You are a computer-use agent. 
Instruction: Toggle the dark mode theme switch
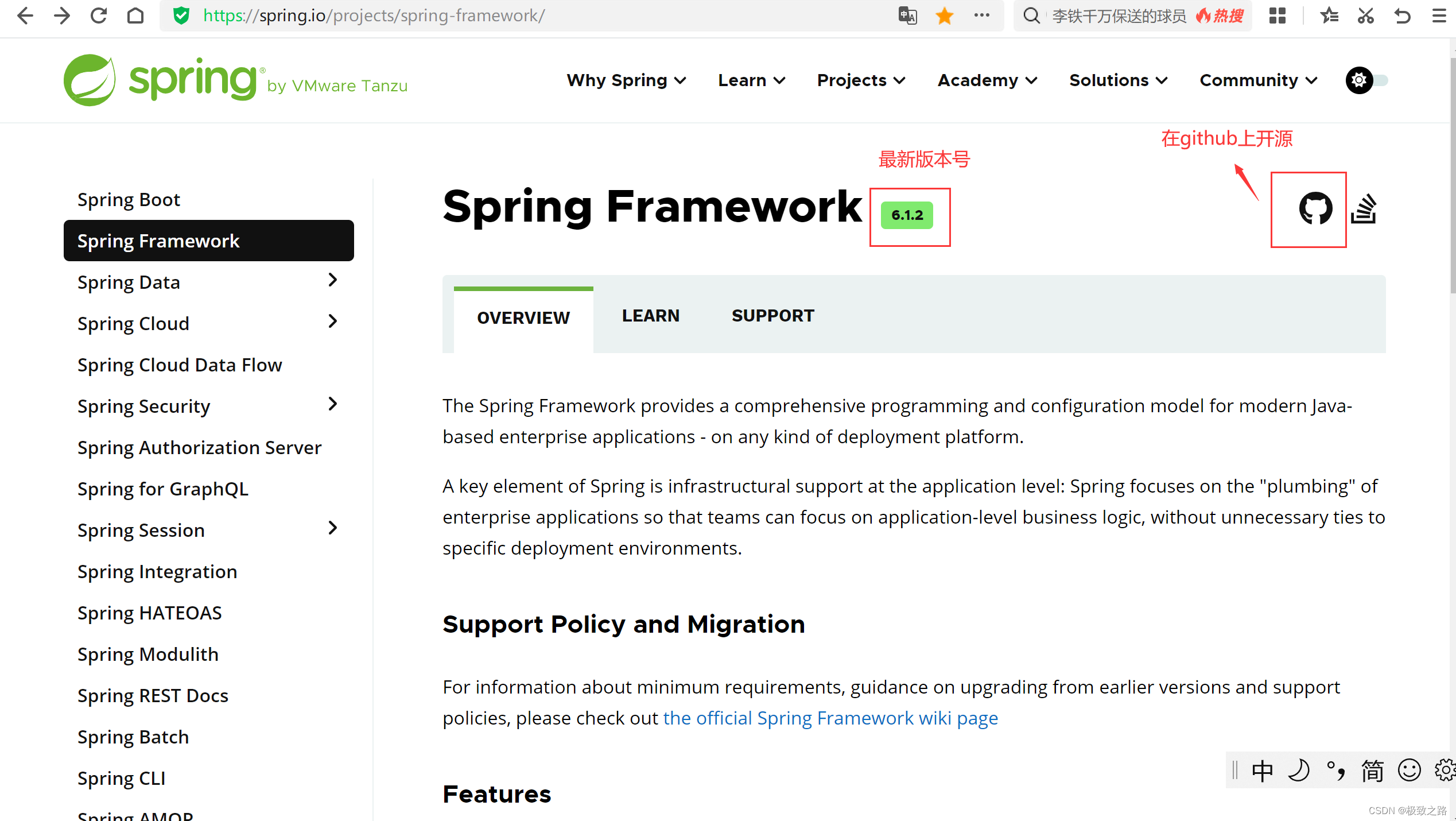click(1367, 80)
